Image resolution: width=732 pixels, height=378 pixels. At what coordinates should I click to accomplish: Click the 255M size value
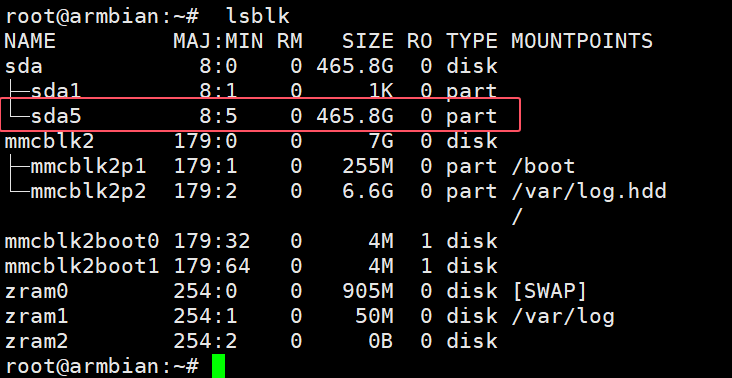[x=368, y=167]
